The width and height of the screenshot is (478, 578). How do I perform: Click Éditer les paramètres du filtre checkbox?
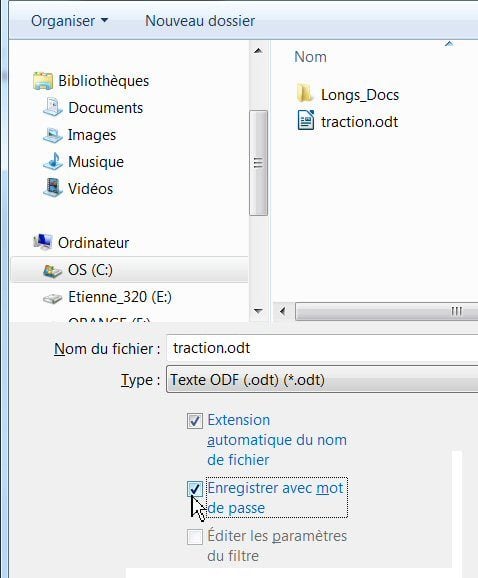point(195,537)
